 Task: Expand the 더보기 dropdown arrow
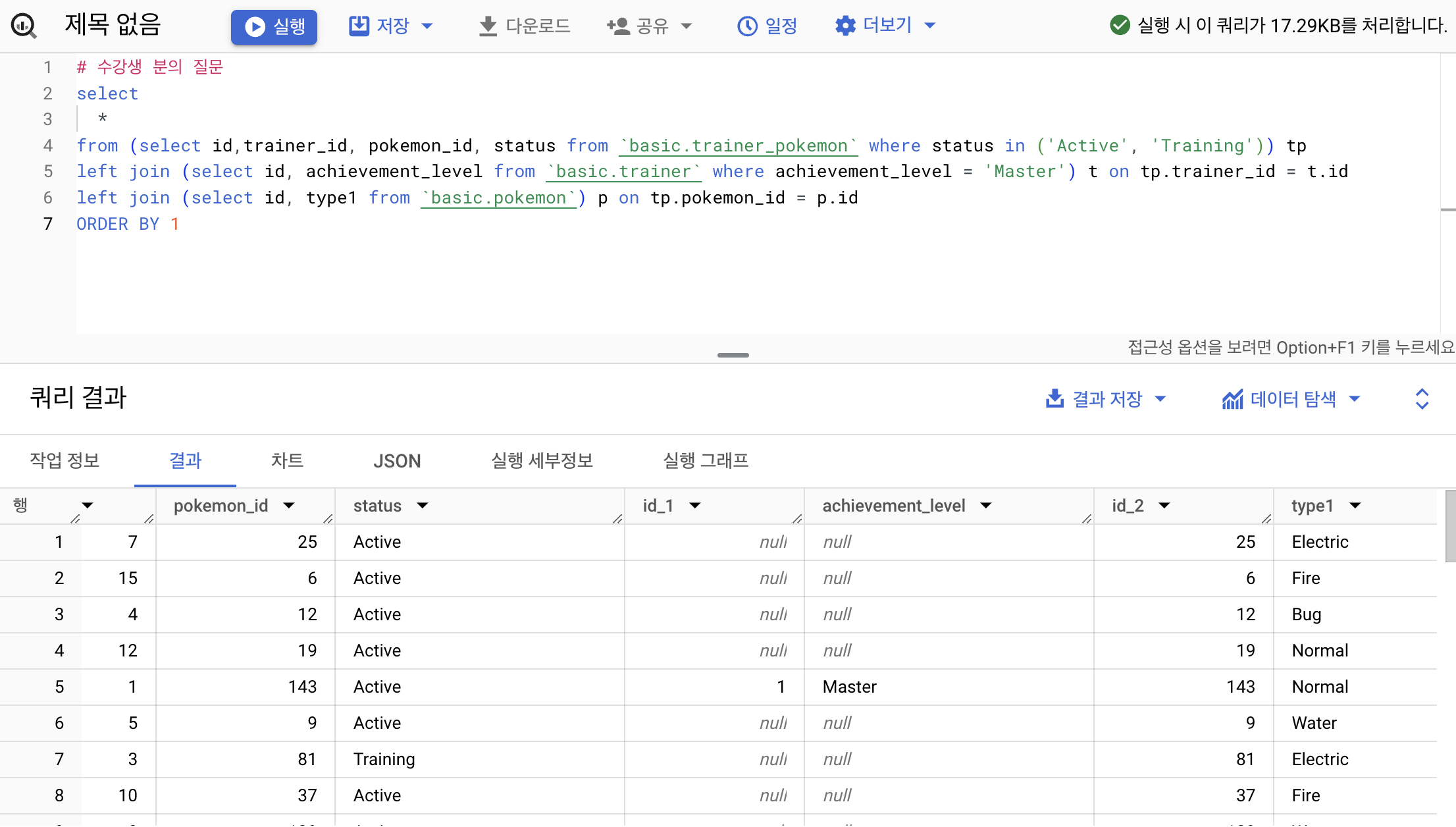(930, 26)
